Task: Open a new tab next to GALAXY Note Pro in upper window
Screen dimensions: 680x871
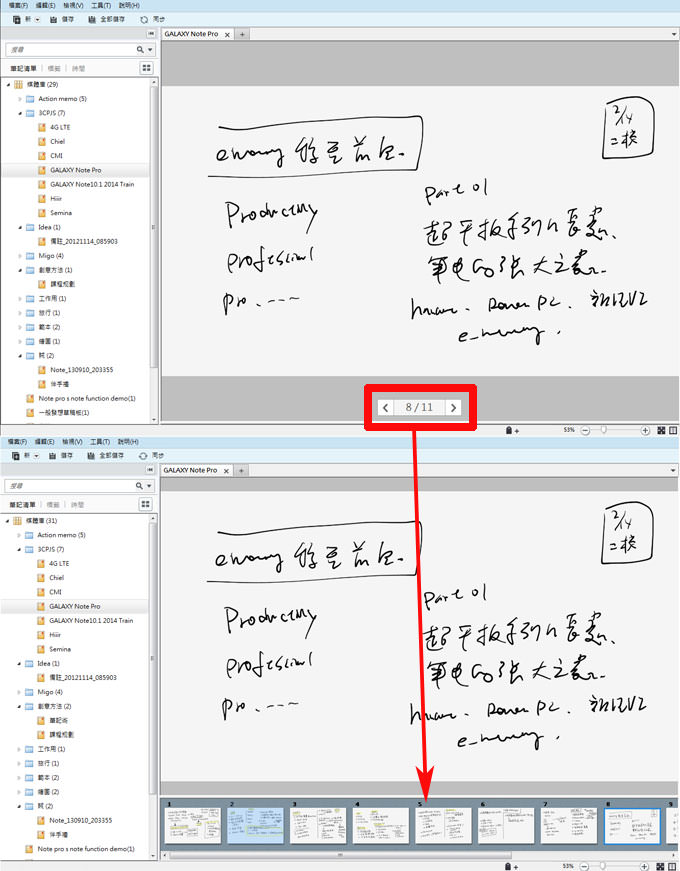Action: pos(241,34)
